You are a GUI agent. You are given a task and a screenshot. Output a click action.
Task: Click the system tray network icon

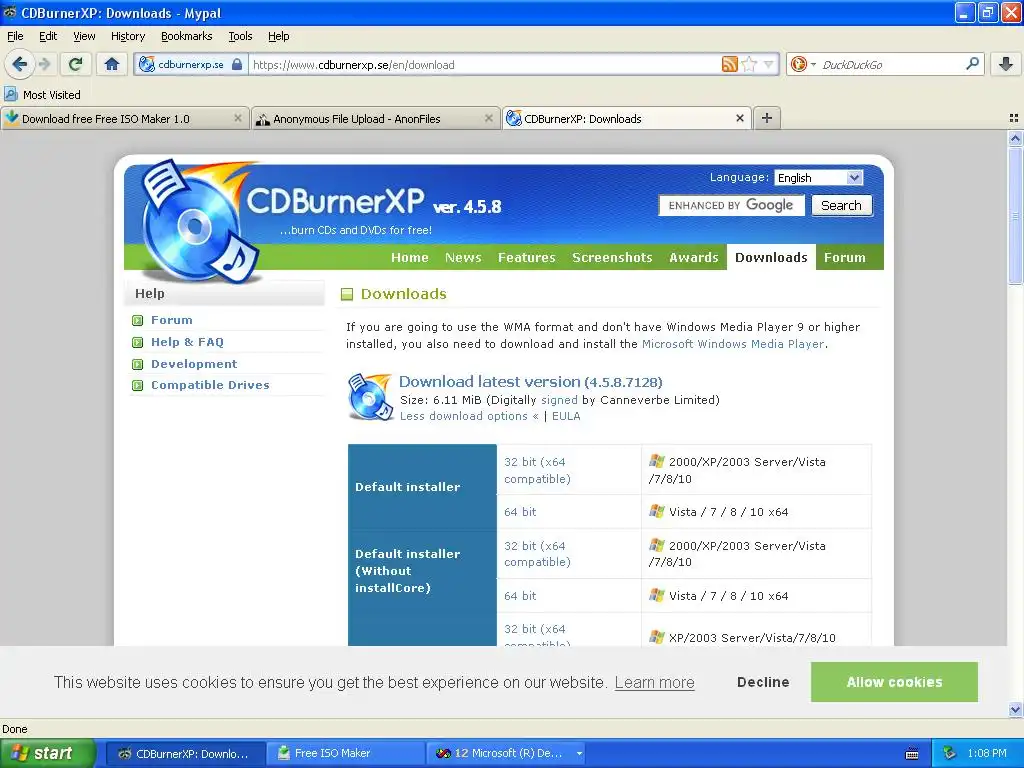coord(950,753)
